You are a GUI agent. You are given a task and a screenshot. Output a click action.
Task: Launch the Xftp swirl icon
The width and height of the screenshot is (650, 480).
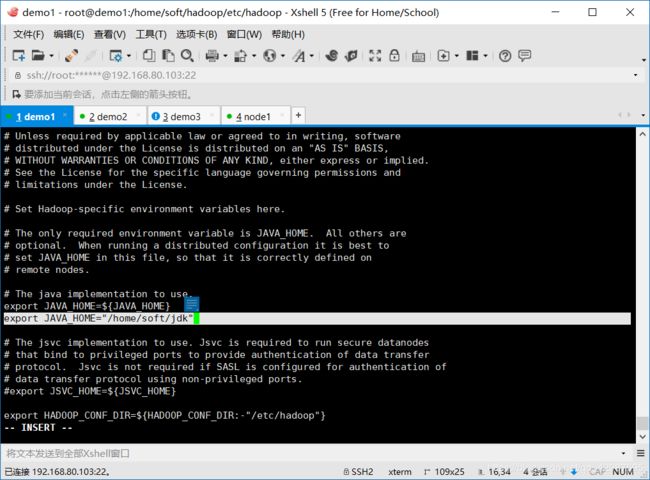pos(332,56)
